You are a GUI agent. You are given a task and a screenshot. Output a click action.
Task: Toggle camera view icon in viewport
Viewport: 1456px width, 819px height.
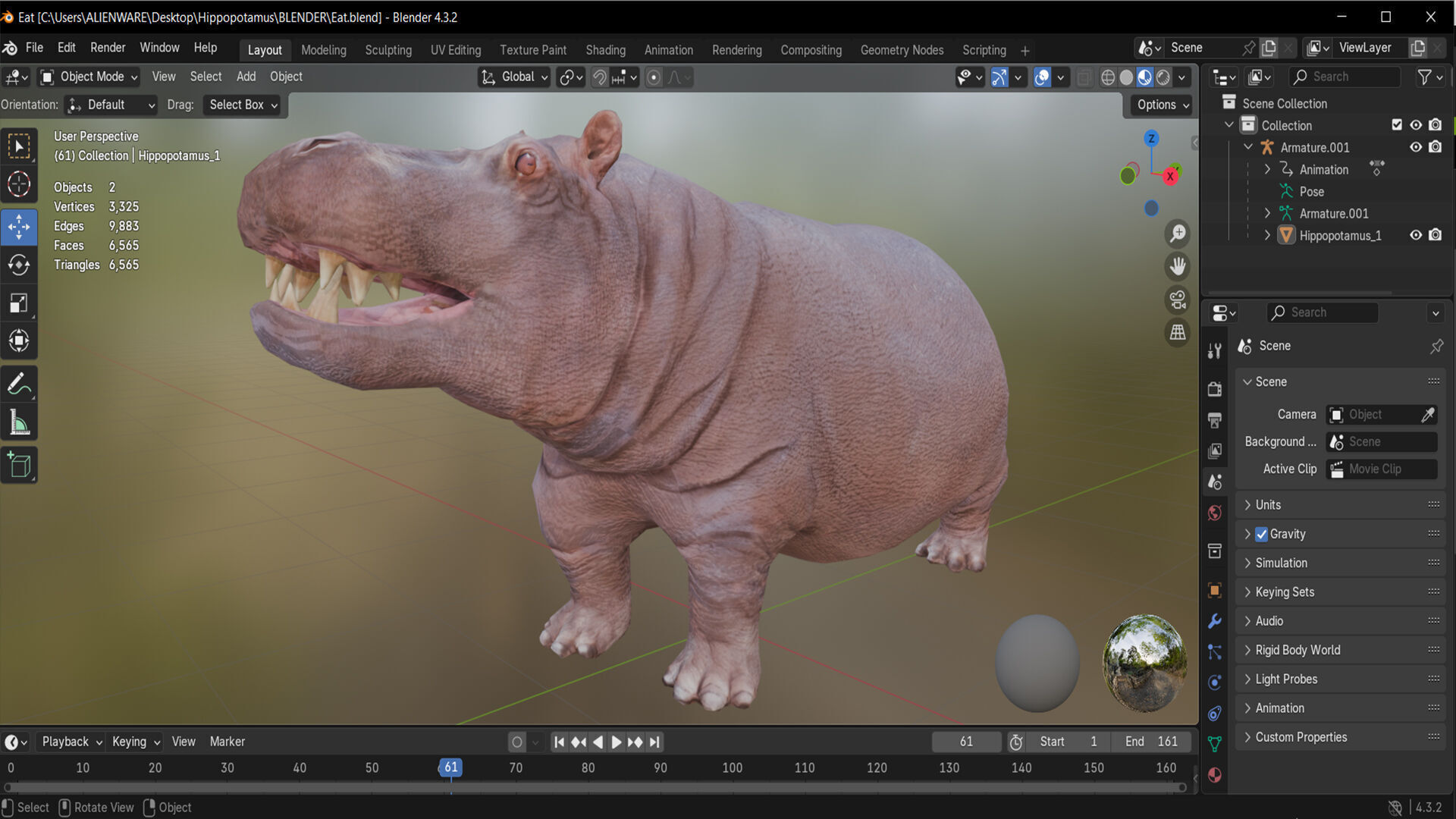[1177, 300]
